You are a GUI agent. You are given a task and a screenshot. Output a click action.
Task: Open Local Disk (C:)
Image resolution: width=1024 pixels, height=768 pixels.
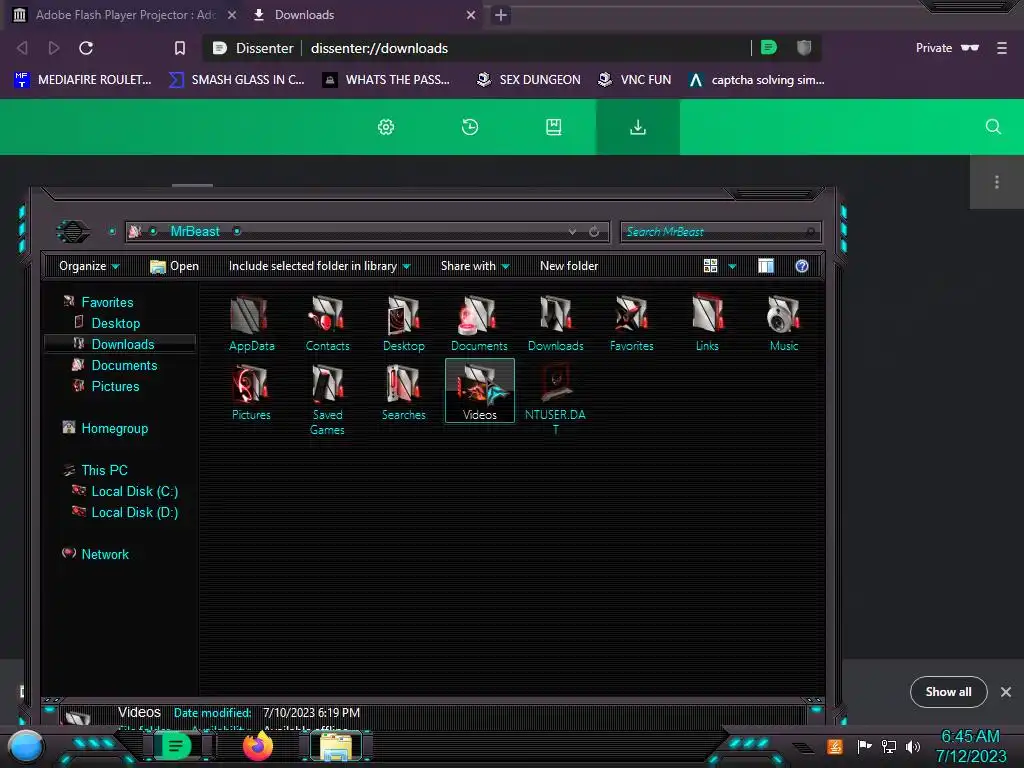134,491
